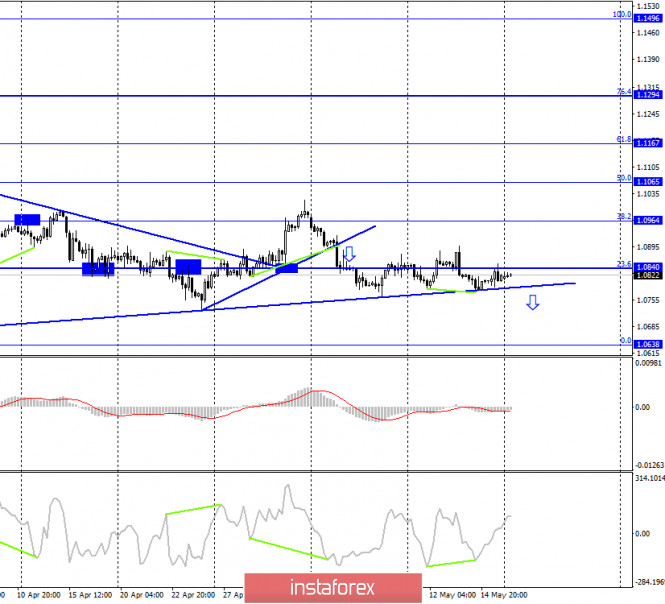Click the current price 1.0822 label

(x=647, y=275)
